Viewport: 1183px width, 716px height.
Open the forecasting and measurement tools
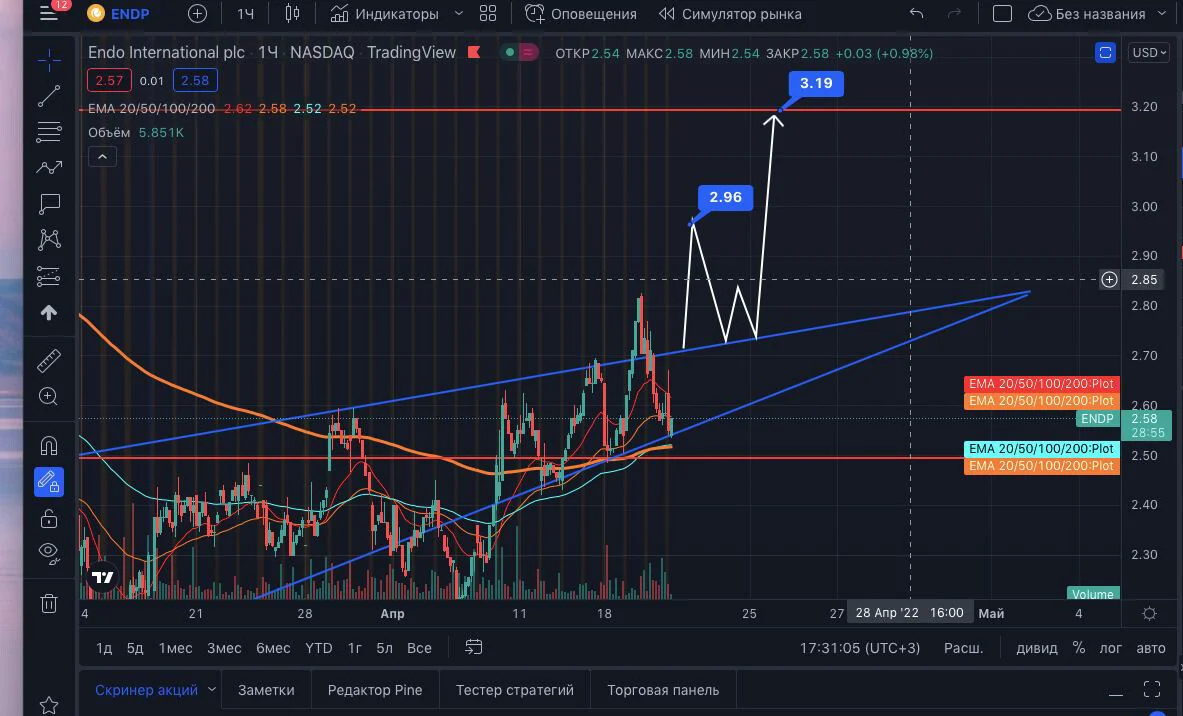tap(49, 276)
